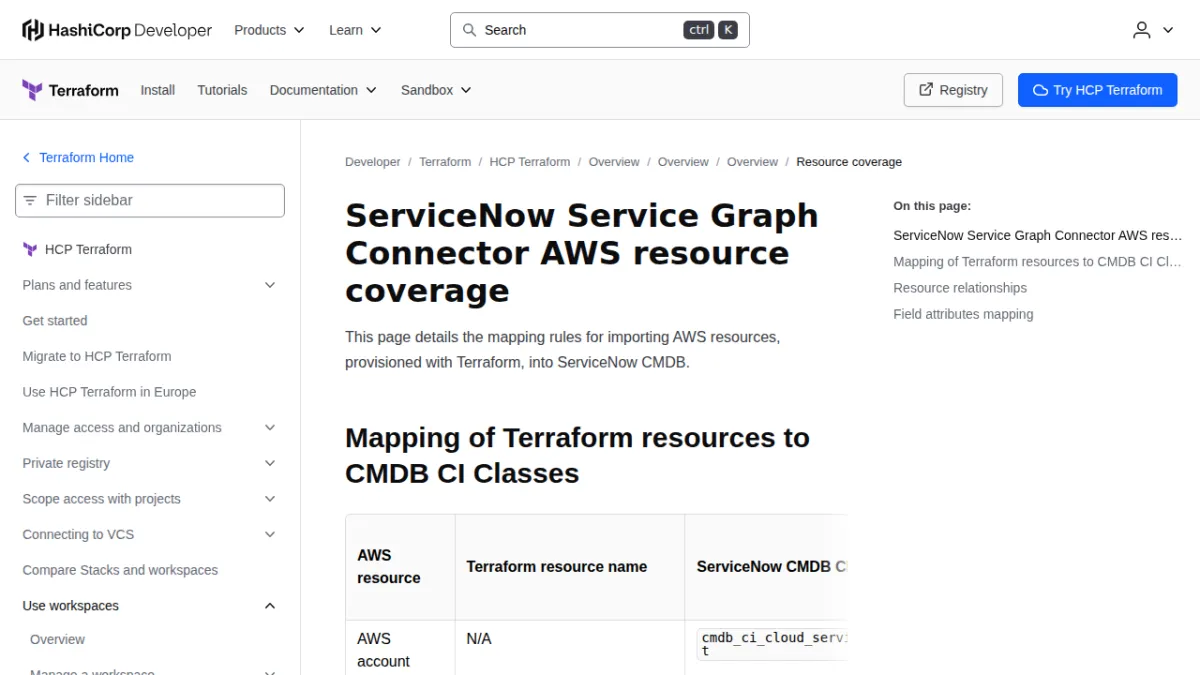Click the search magnifier icon
The image size is (1200, 675).
[469, 30]
